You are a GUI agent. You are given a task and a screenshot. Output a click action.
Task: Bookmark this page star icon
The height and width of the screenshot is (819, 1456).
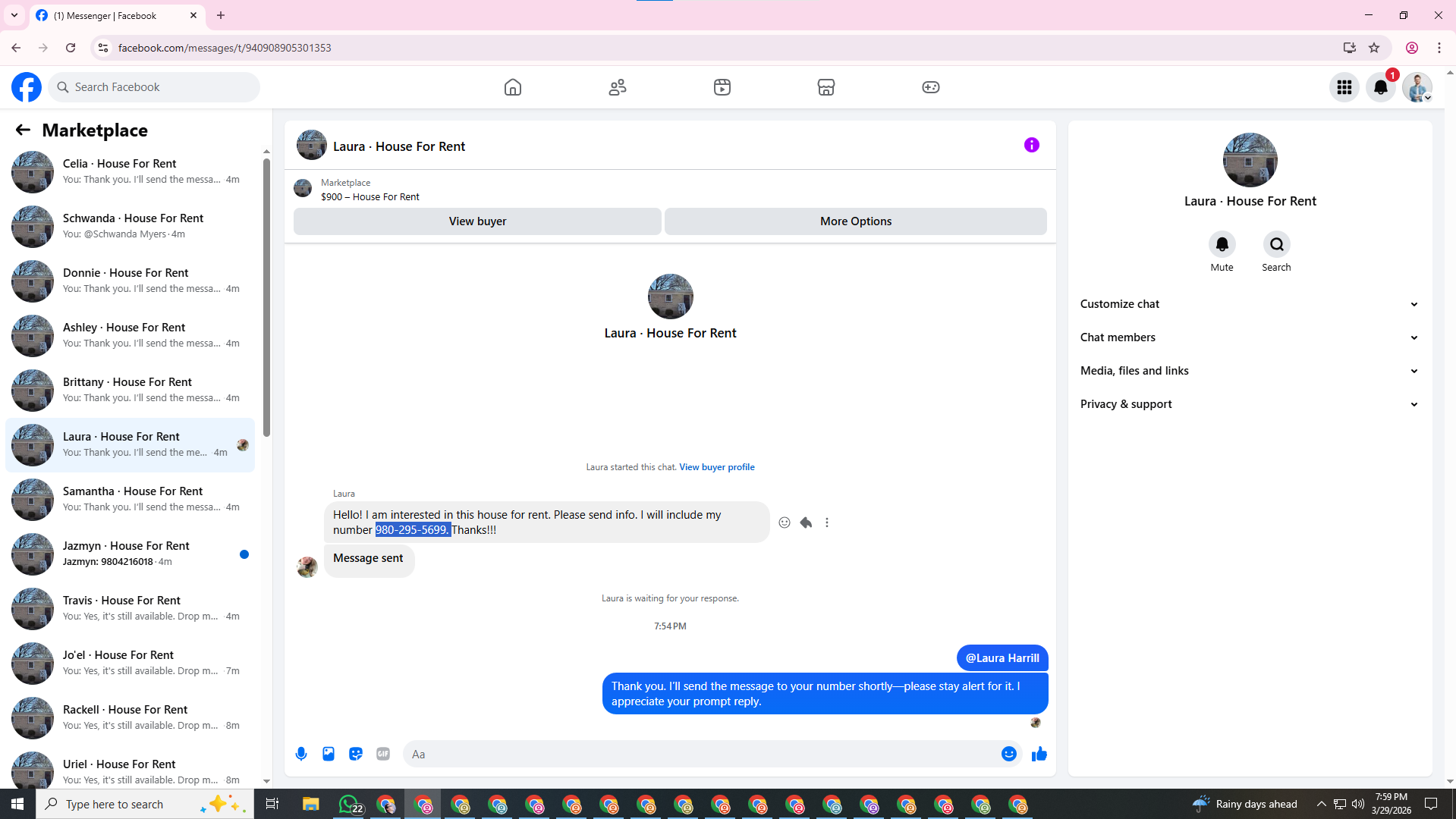(x=1374, y=48)
